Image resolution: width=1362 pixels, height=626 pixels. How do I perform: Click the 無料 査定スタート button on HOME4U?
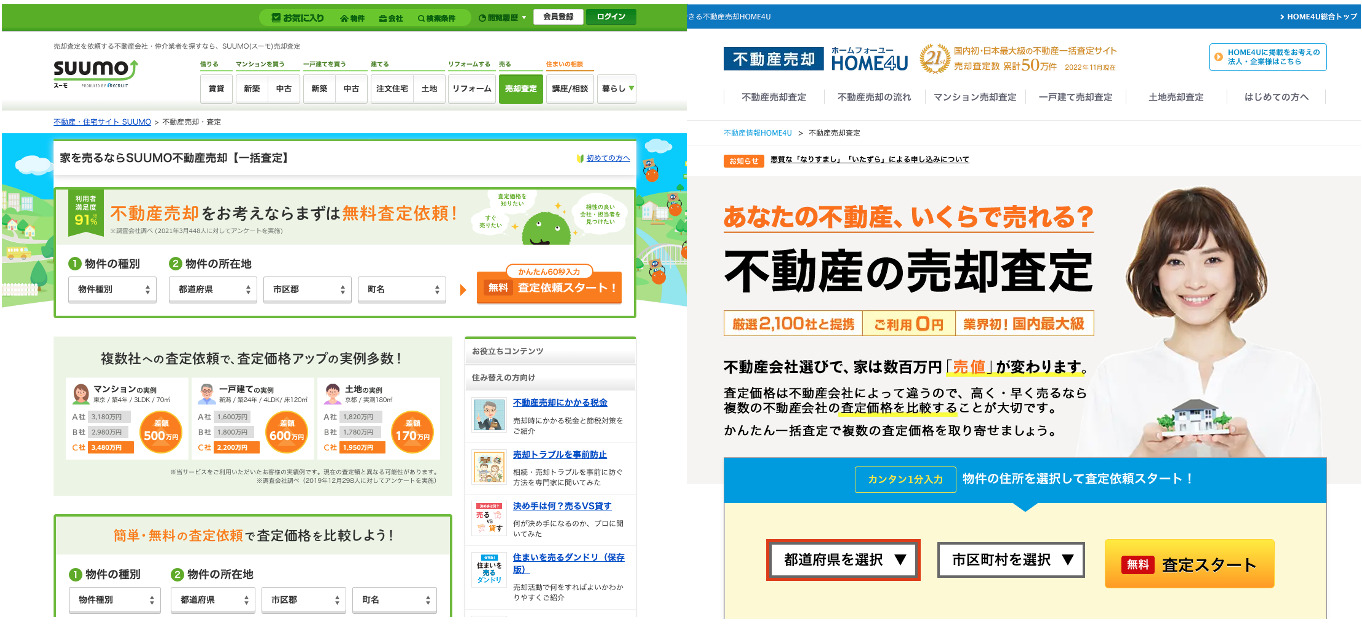tap(1189, 564)
